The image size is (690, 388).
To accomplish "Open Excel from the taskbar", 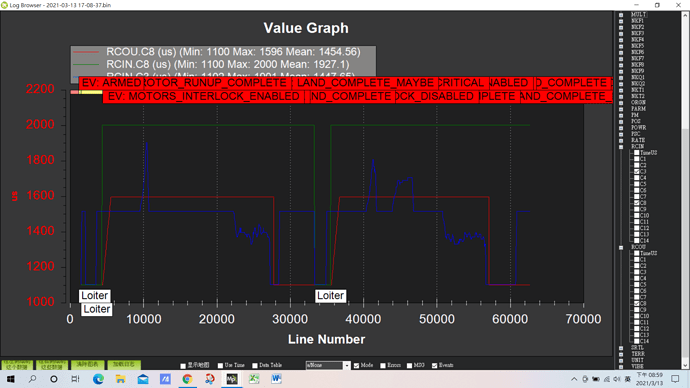I will (x=254, y=379).
